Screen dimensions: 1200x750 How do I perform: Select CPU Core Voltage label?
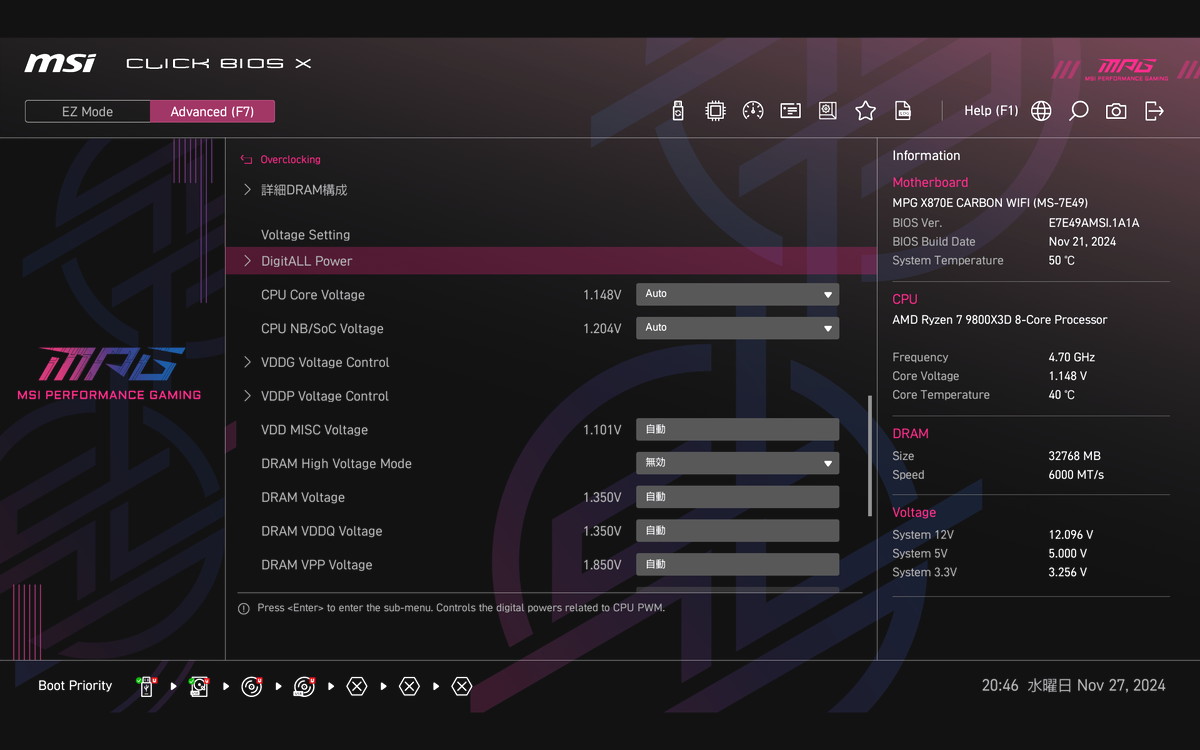tap(313, 295)
